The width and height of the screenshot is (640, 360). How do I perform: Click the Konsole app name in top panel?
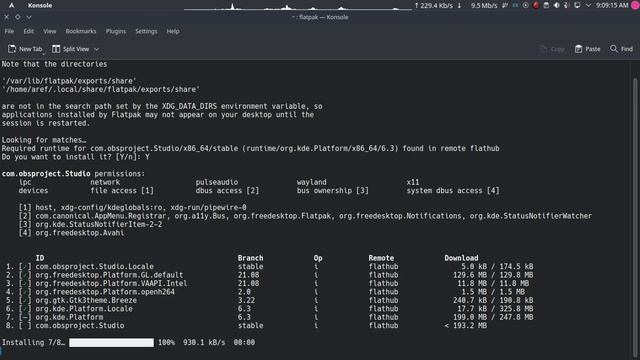[40, 5]
